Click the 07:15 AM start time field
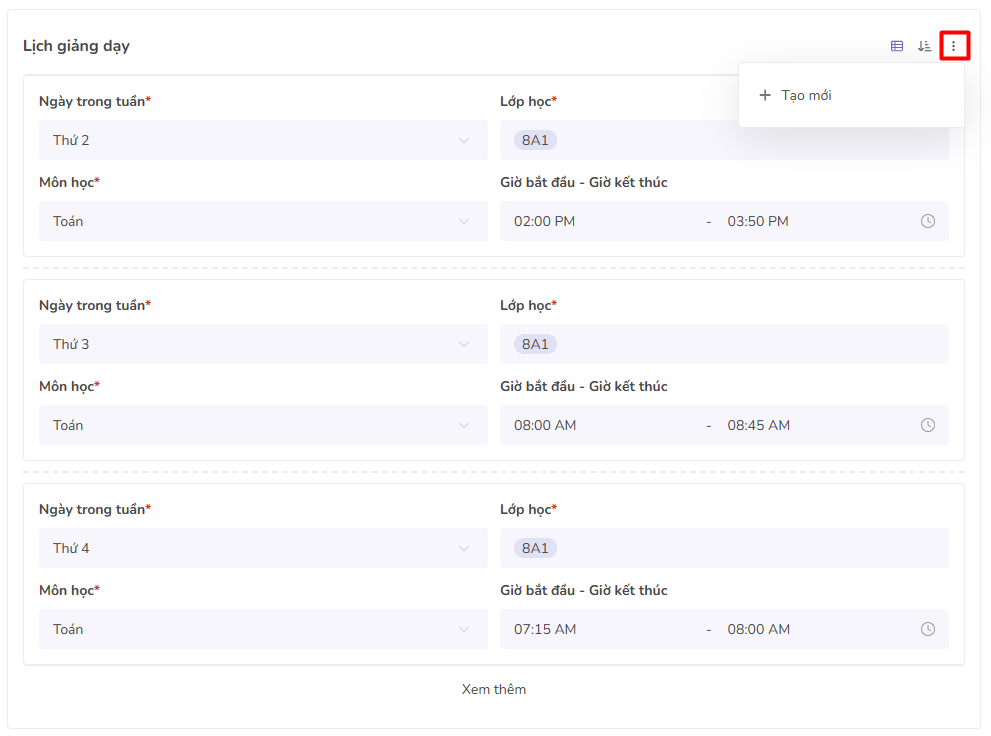The width and height of the screenshot is (991, 736). (x=545, y=629)
